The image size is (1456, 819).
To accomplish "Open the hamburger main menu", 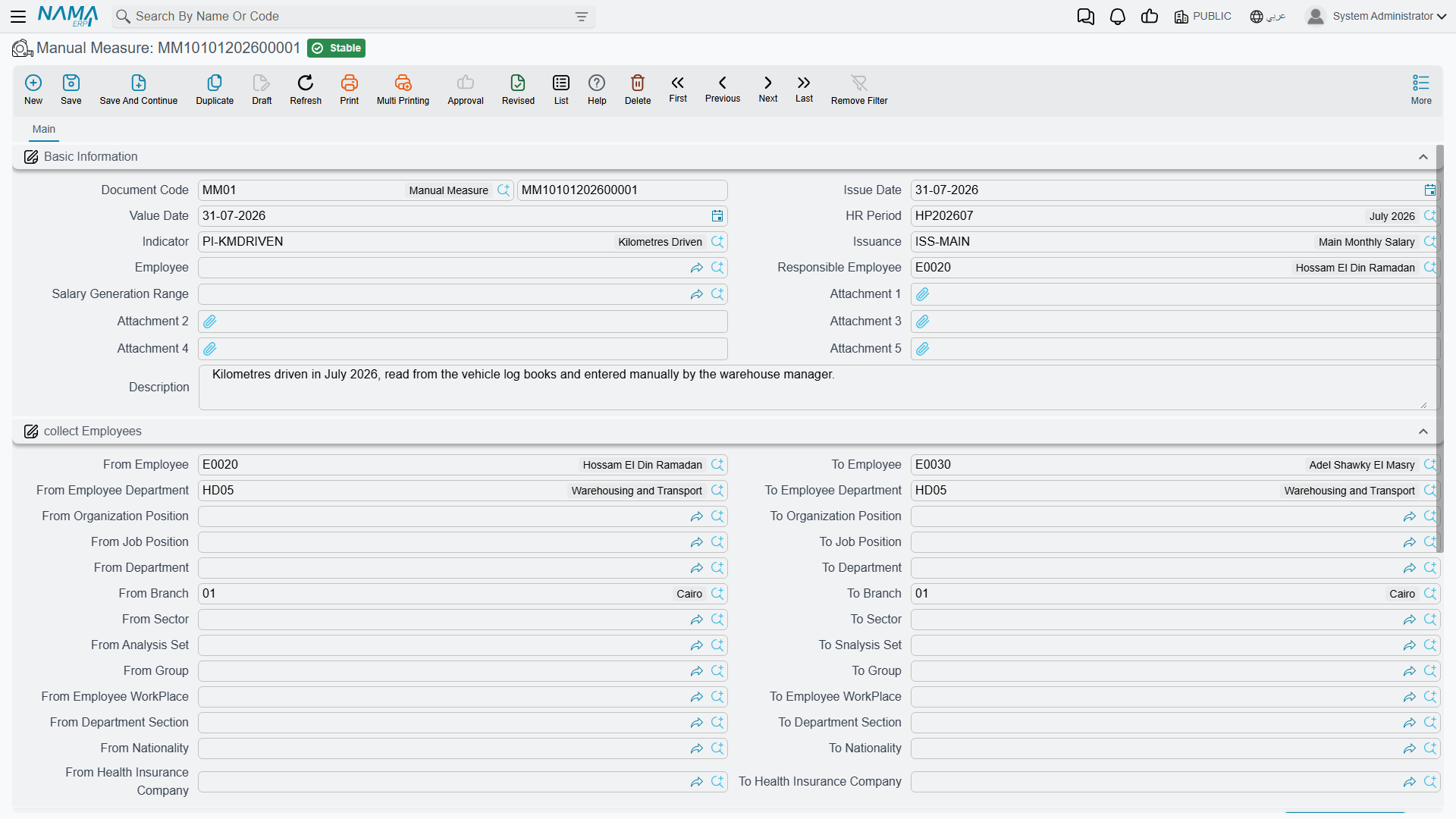I will click(18, 17).
